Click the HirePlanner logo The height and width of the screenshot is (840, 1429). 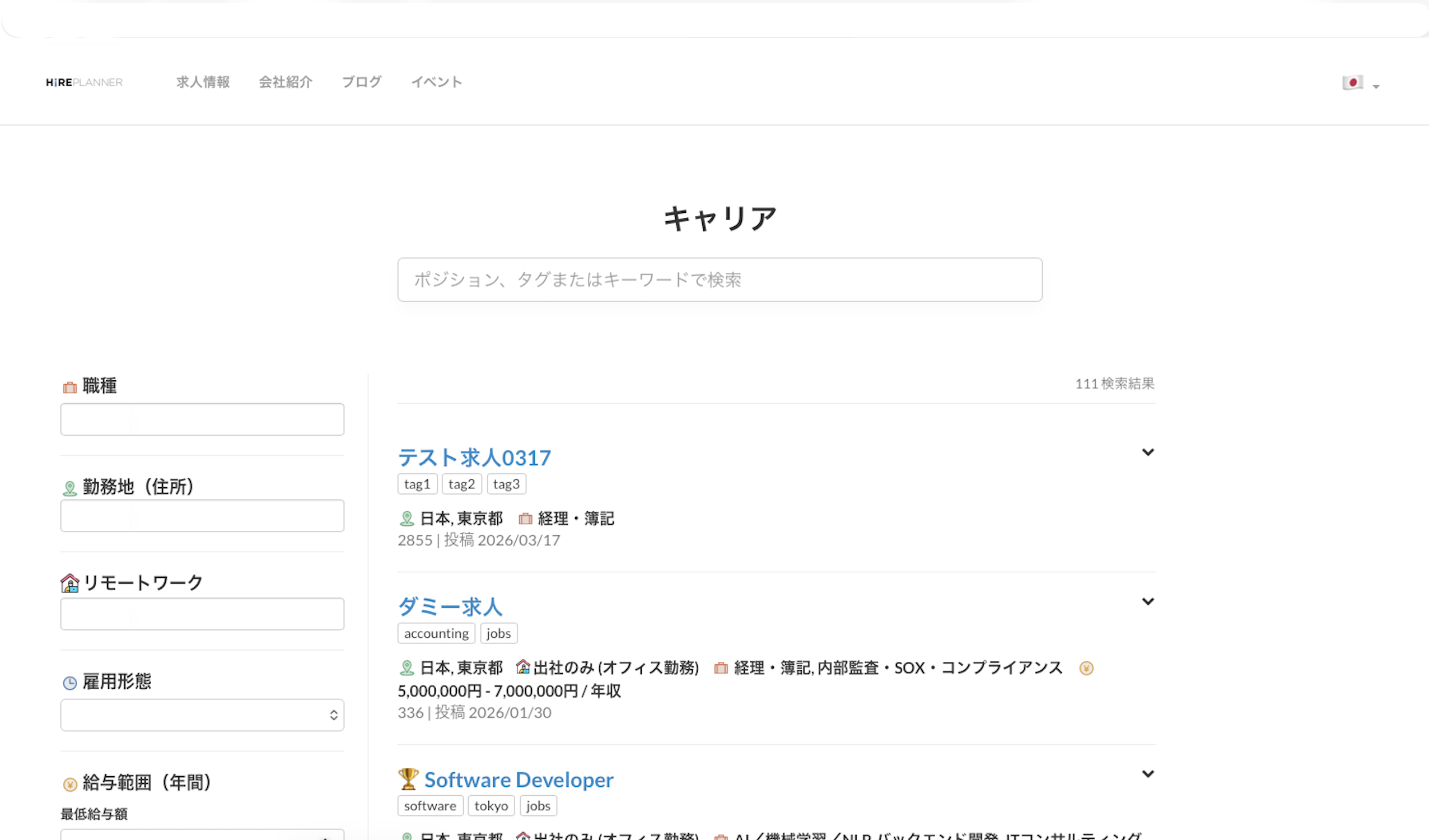84,82
